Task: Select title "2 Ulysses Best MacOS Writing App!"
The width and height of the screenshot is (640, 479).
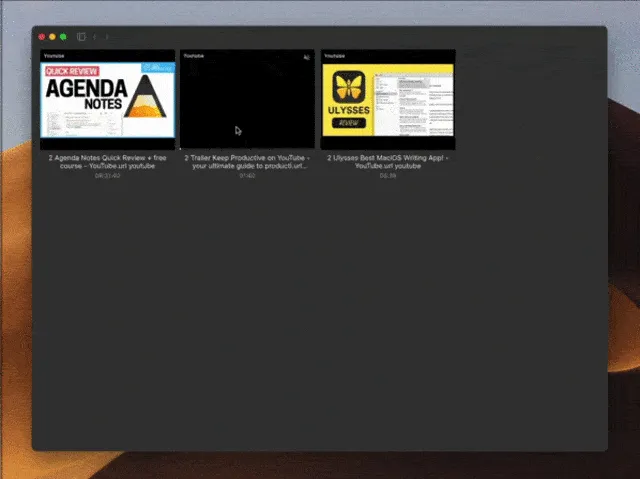Action: coord(388,162)
